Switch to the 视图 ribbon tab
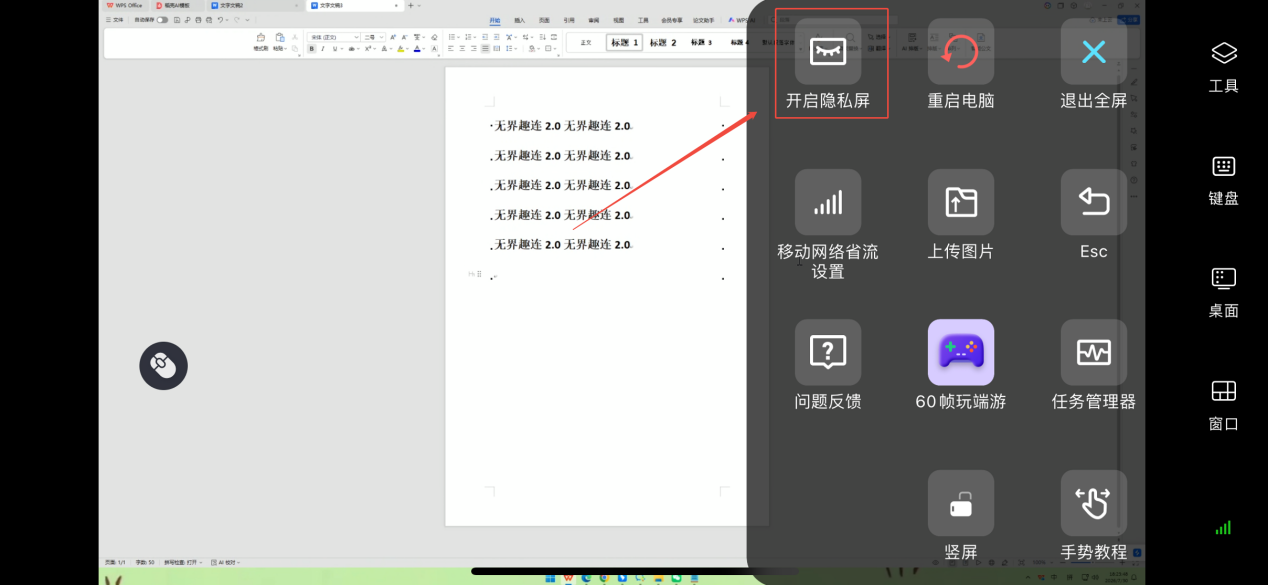1268x585 pixels. tap(618, 20)
